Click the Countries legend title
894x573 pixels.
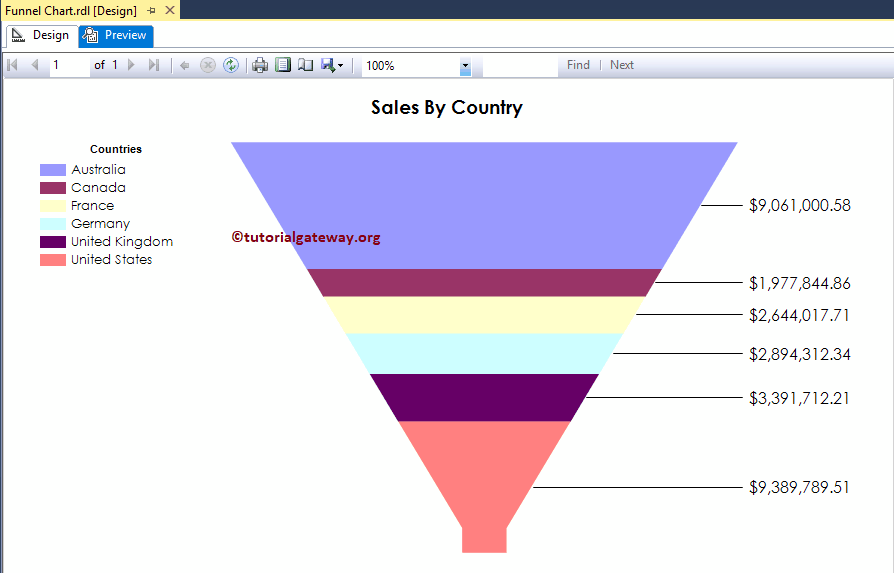[116, 149]
